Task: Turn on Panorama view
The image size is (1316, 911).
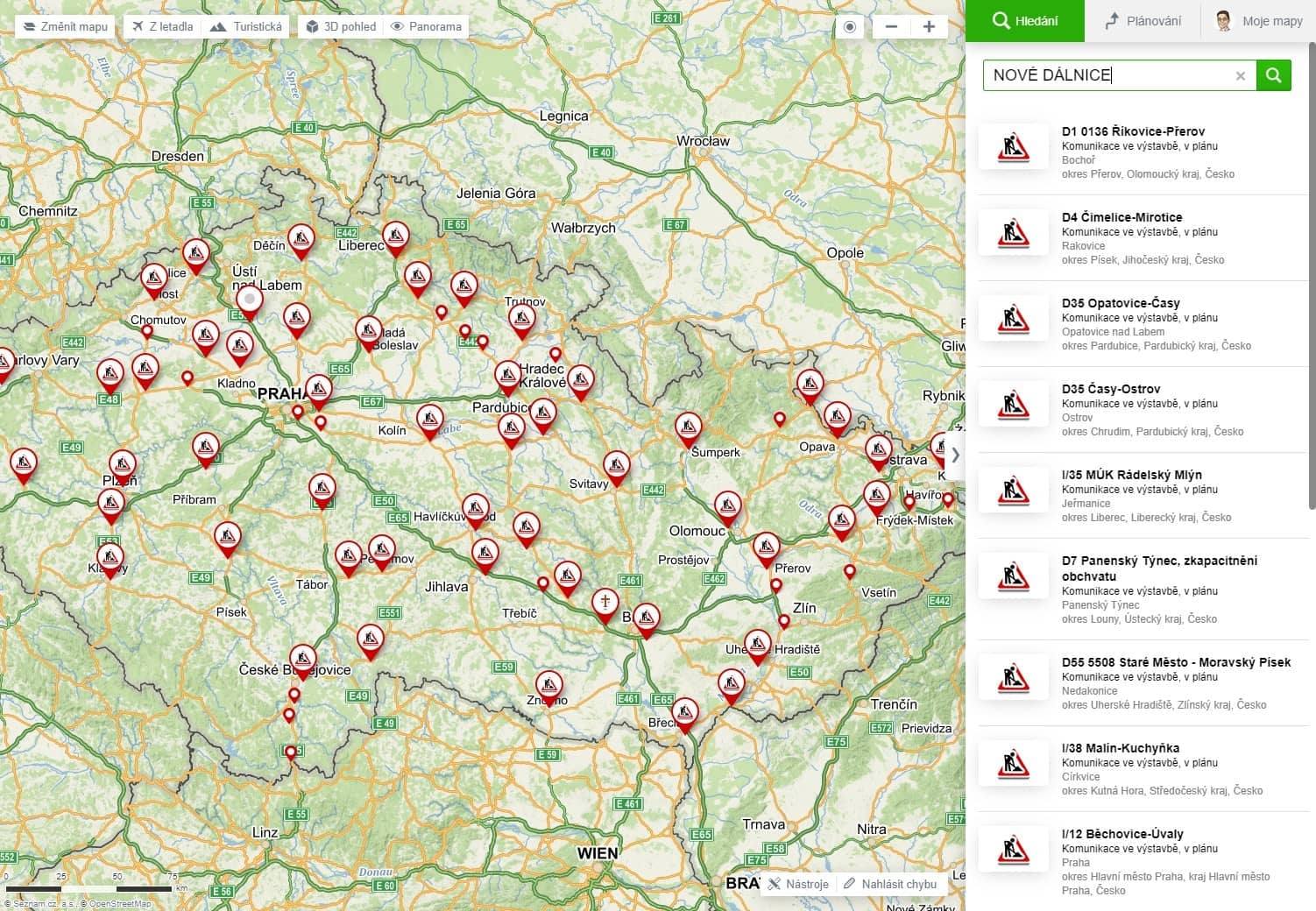Action: (x=426, y=26)
